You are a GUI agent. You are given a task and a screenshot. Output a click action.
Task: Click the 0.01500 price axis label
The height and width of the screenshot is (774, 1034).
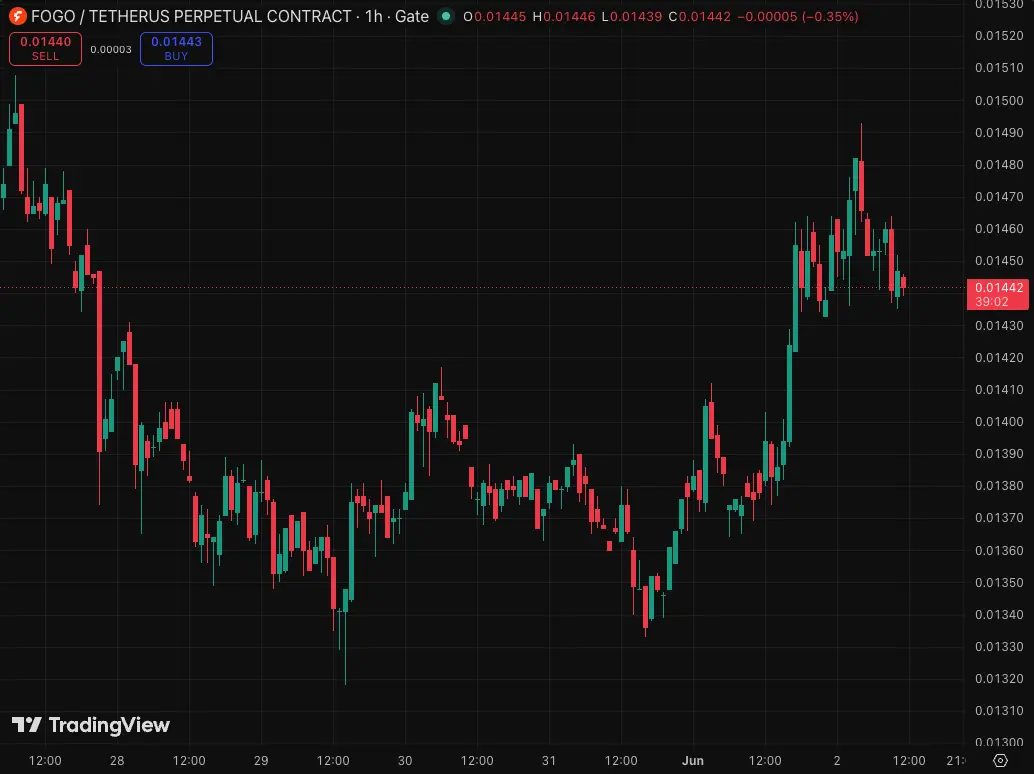pyautogui.click(x=999, y=100)
